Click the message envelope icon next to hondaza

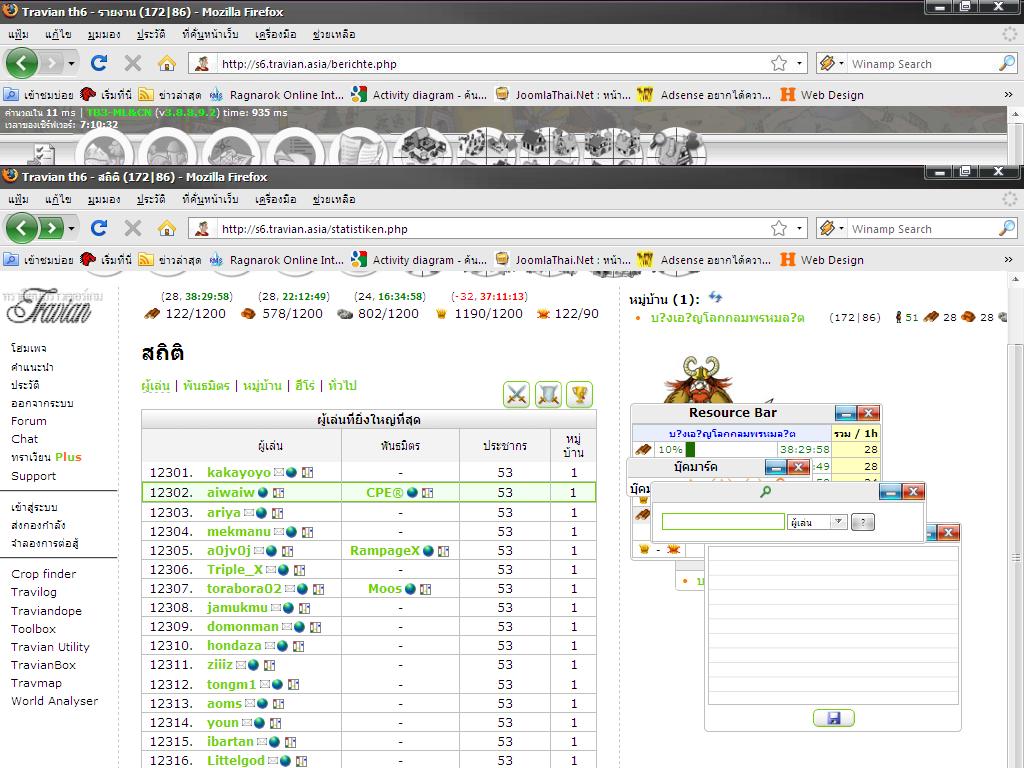270,646
